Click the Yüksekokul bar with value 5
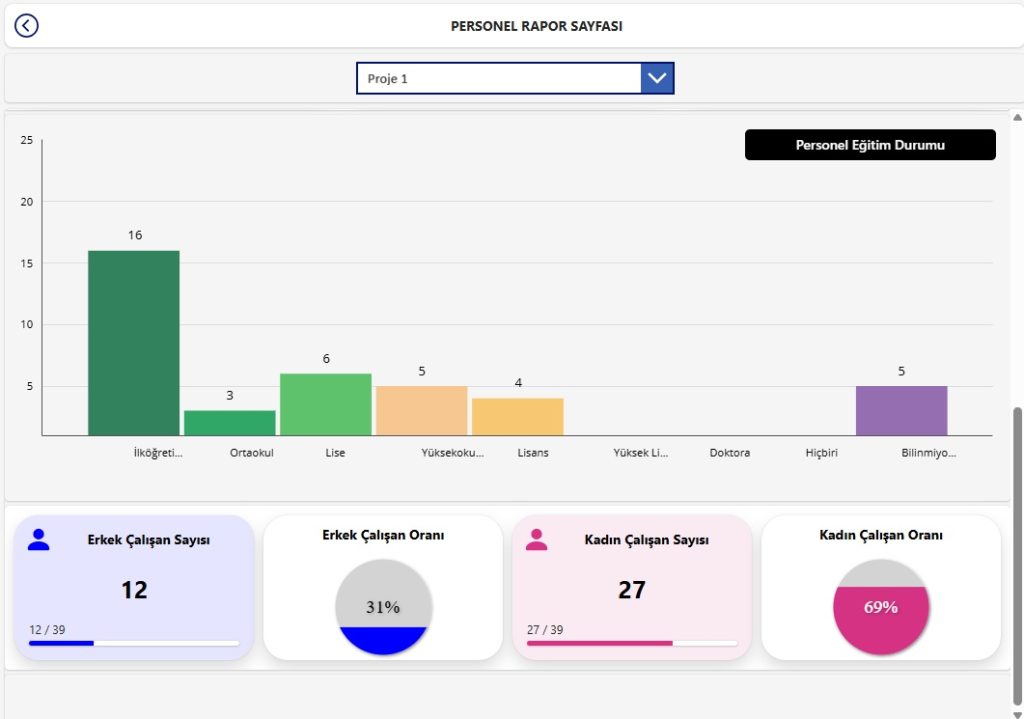1024x719 pixels. tap(421, 410)
